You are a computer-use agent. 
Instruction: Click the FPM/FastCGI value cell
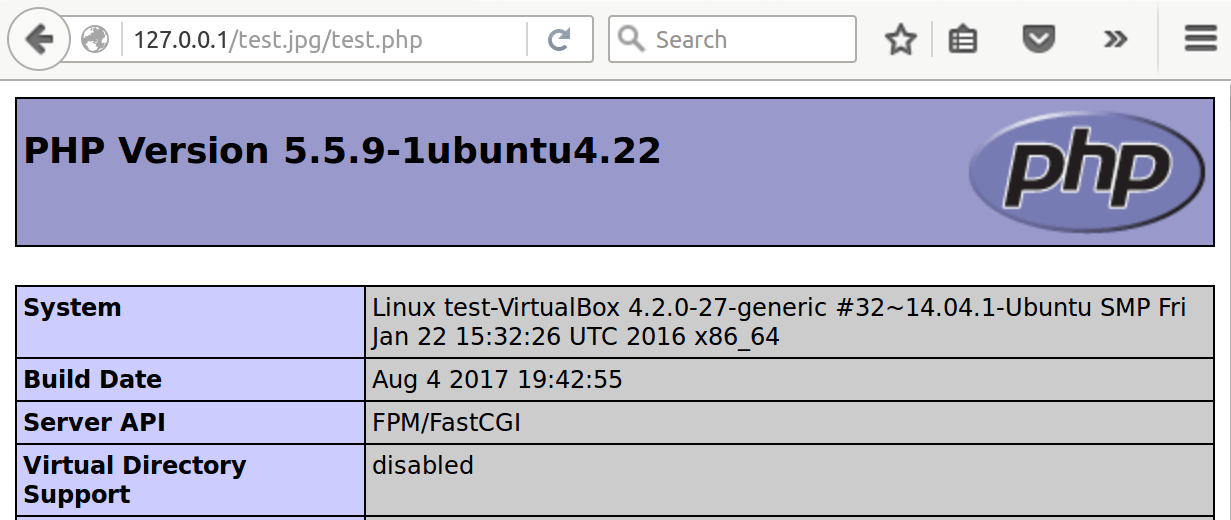(446, 423)
